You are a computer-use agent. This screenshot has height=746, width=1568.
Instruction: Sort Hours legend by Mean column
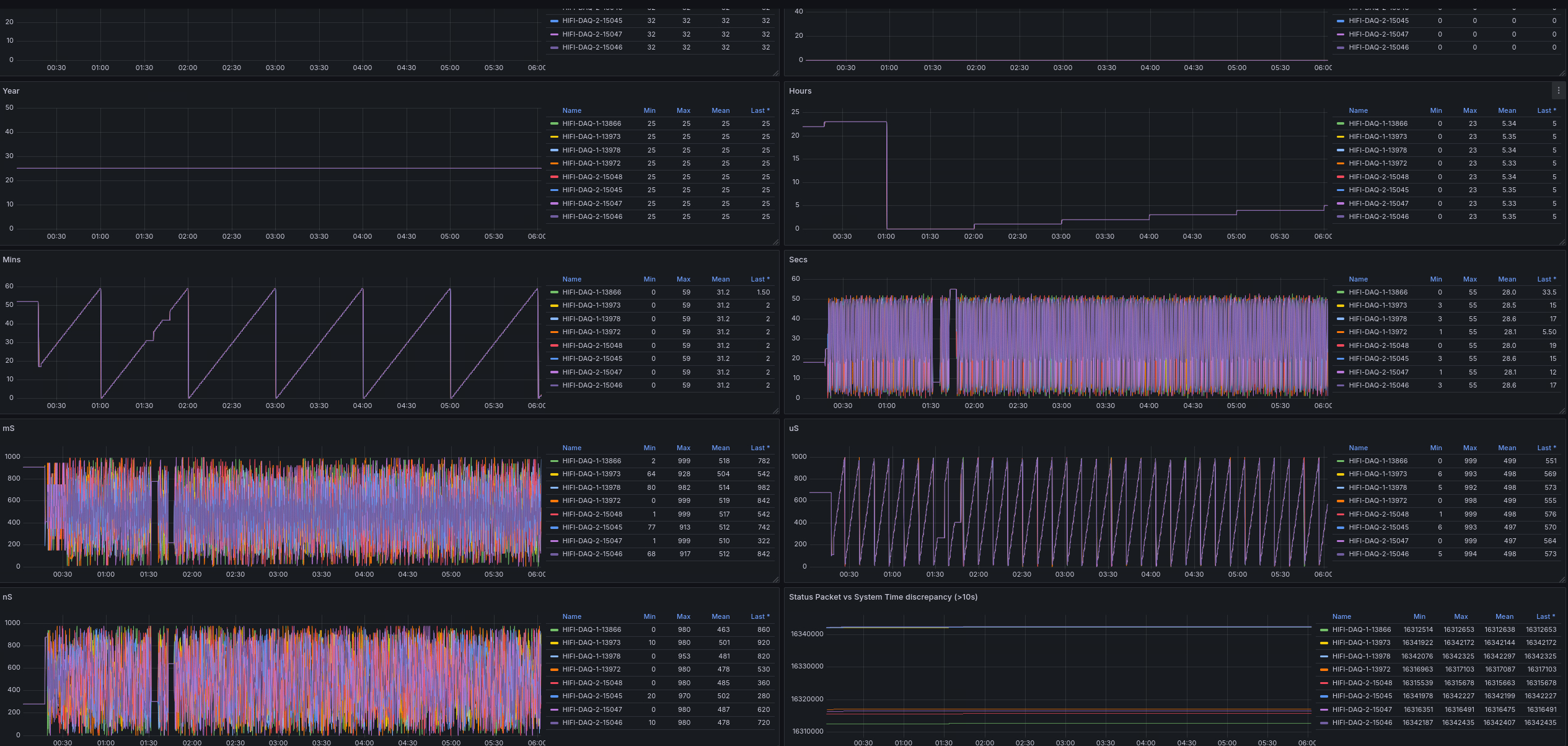[x=1507, y=110]
